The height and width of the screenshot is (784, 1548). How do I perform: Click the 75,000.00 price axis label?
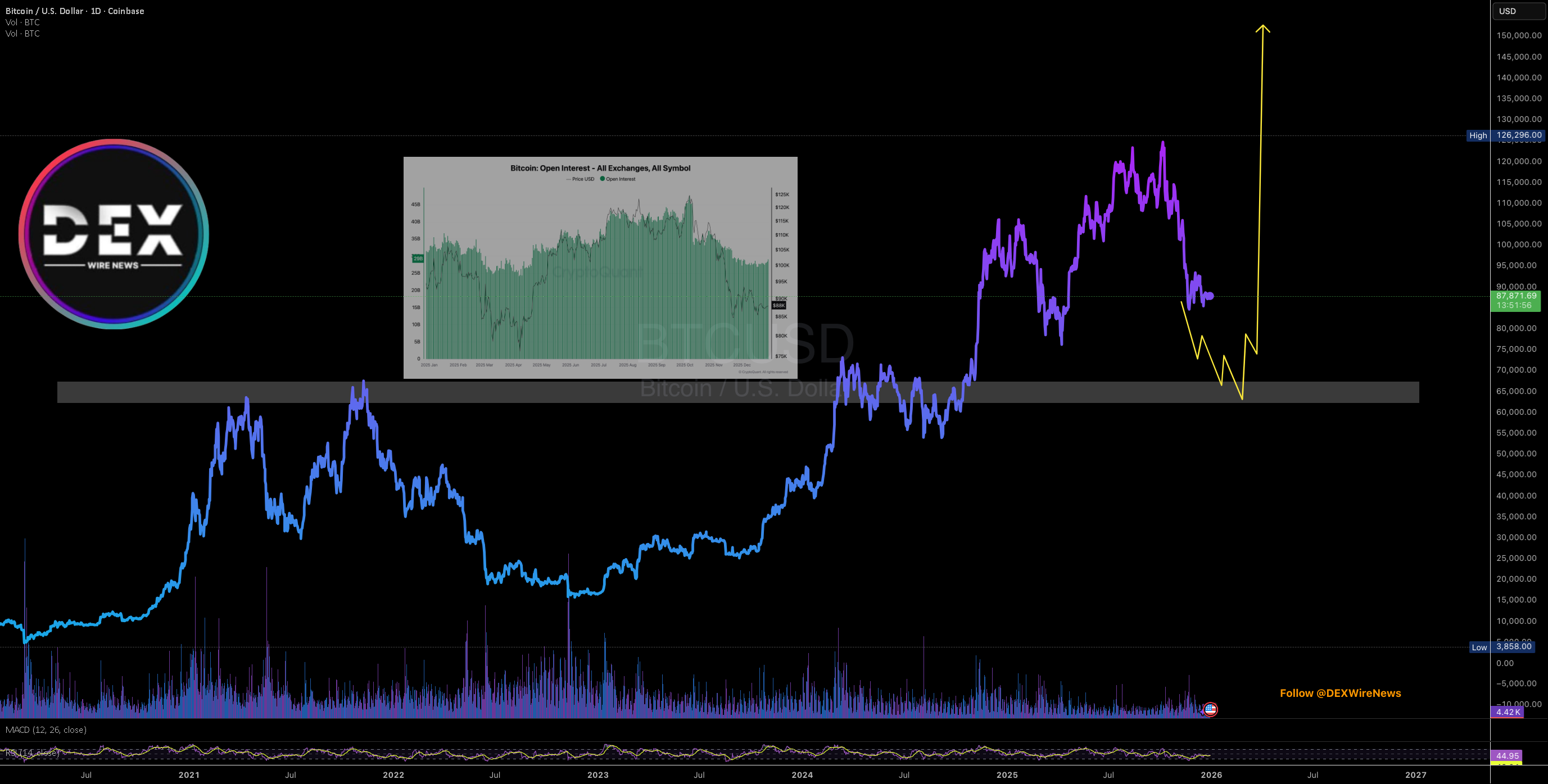1516,349
